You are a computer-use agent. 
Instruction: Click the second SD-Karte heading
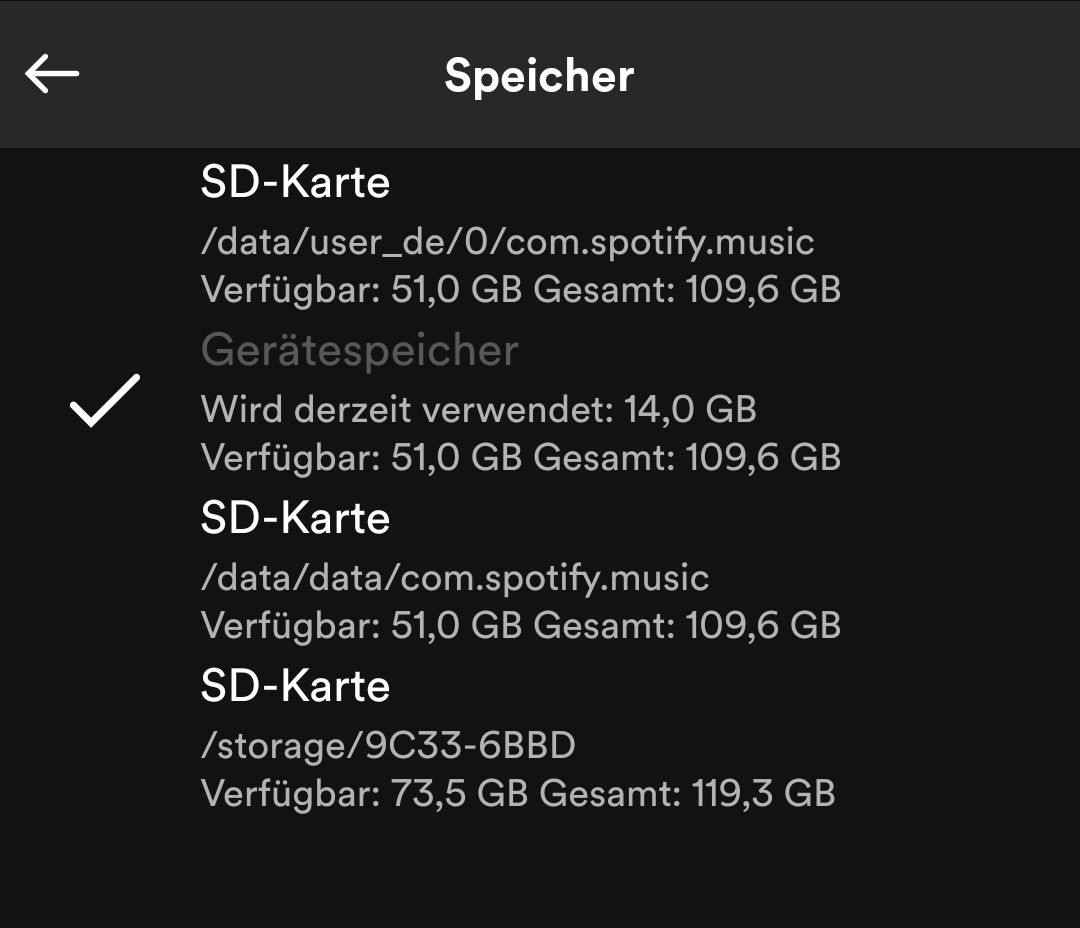pos(294,518)
